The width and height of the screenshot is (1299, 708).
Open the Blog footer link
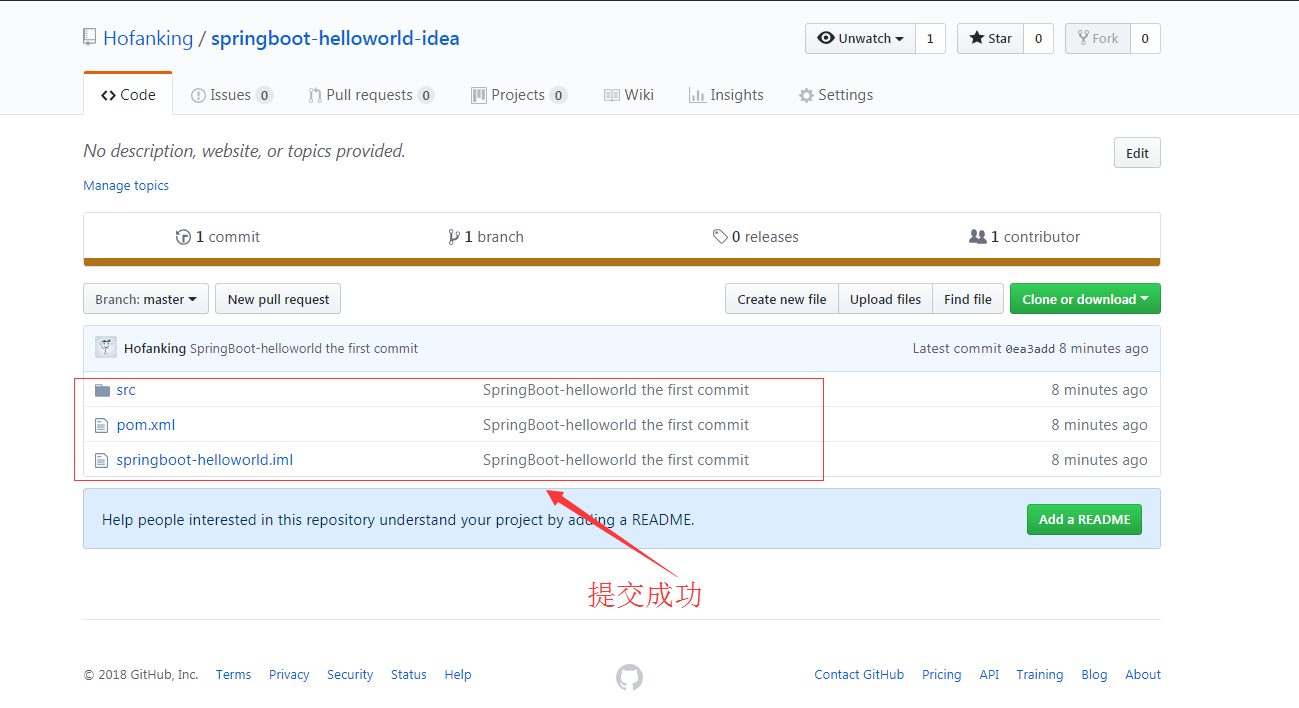(1094, 675)
